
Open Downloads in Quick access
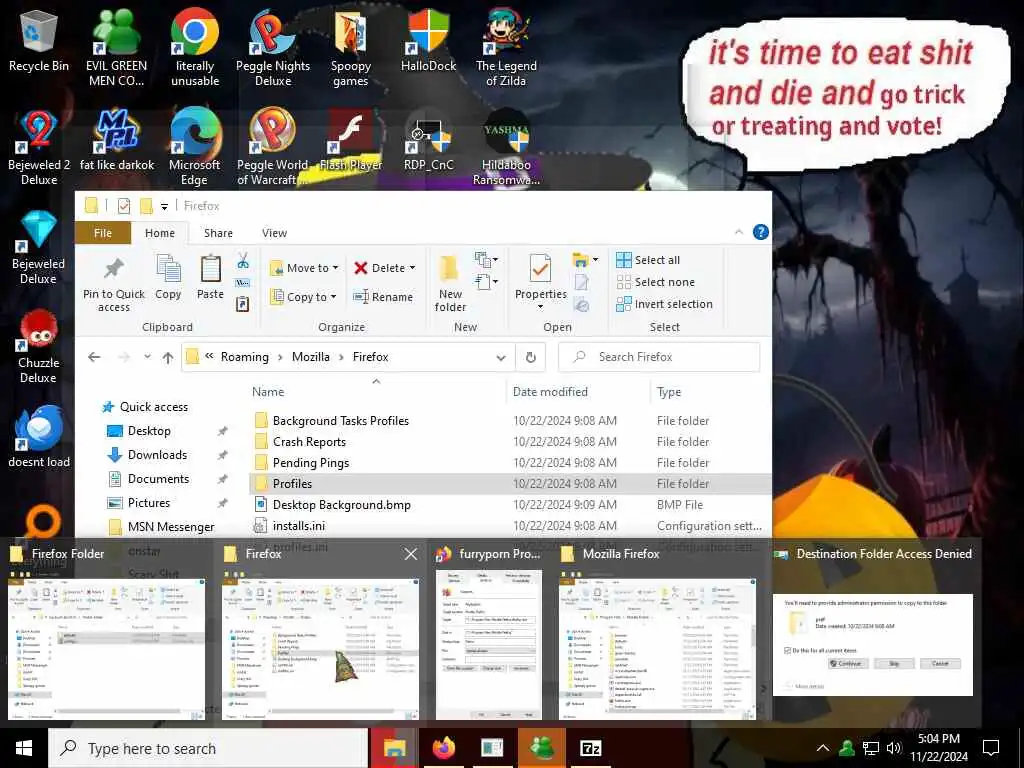(x=157, y=455)
